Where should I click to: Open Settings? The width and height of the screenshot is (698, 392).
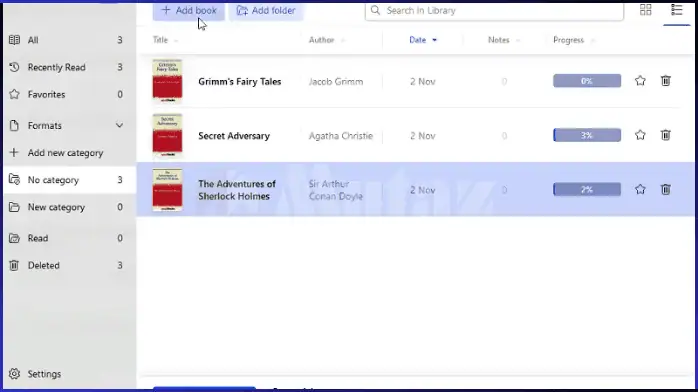[x=44, y=374]
